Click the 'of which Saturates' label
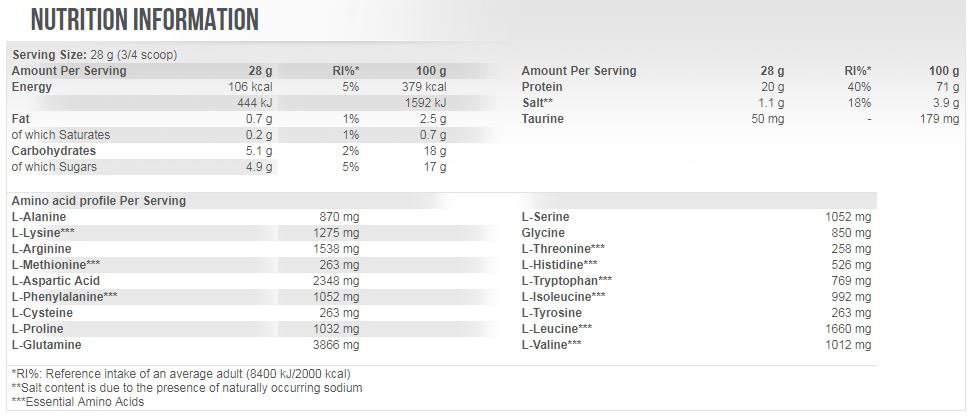Image resolution: width=972 pixels, height=416 pixels. click(60, 135)
